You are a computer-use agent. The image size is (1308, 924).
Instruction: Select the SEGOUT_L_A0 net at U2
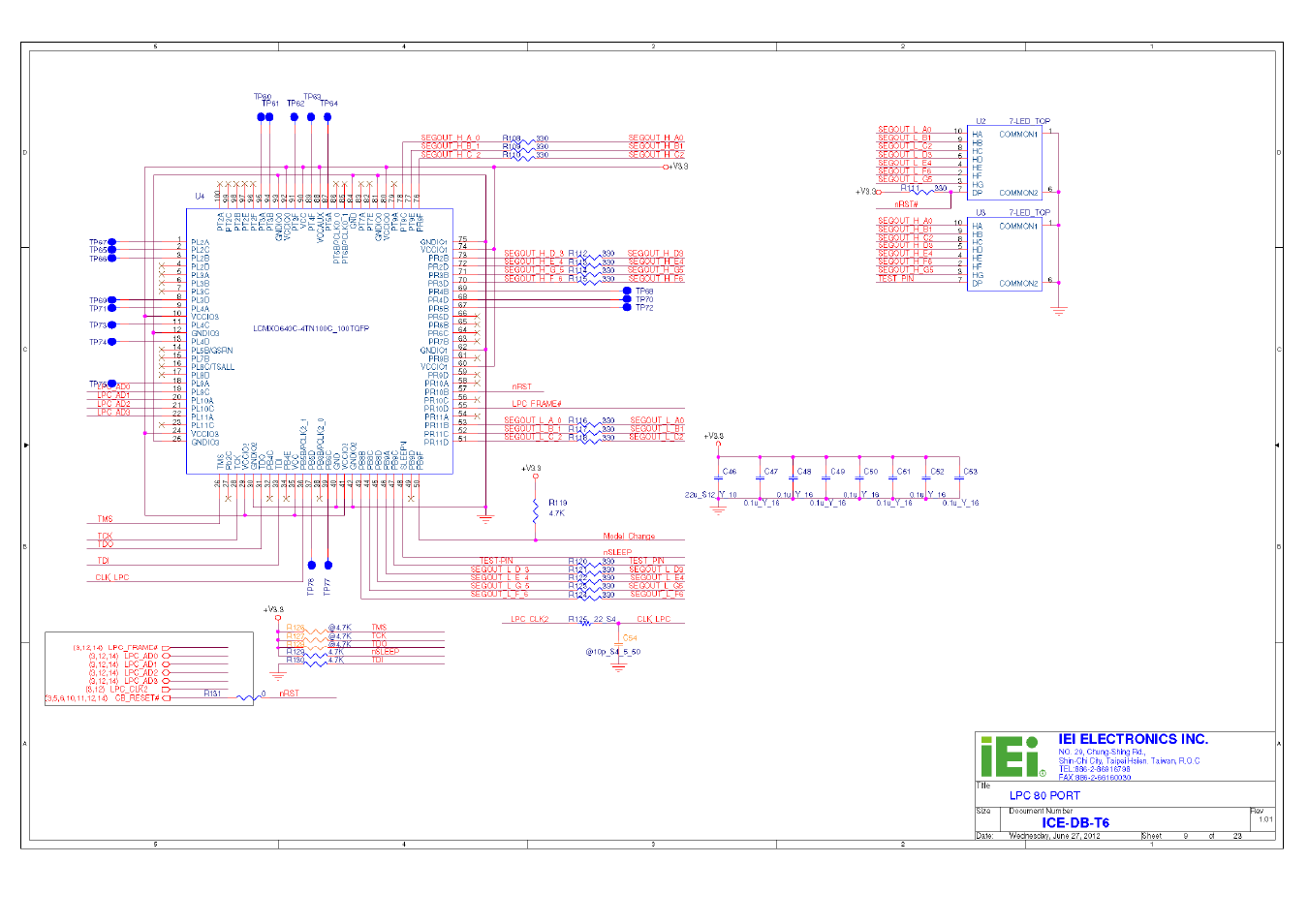click(x=905, y=130)
